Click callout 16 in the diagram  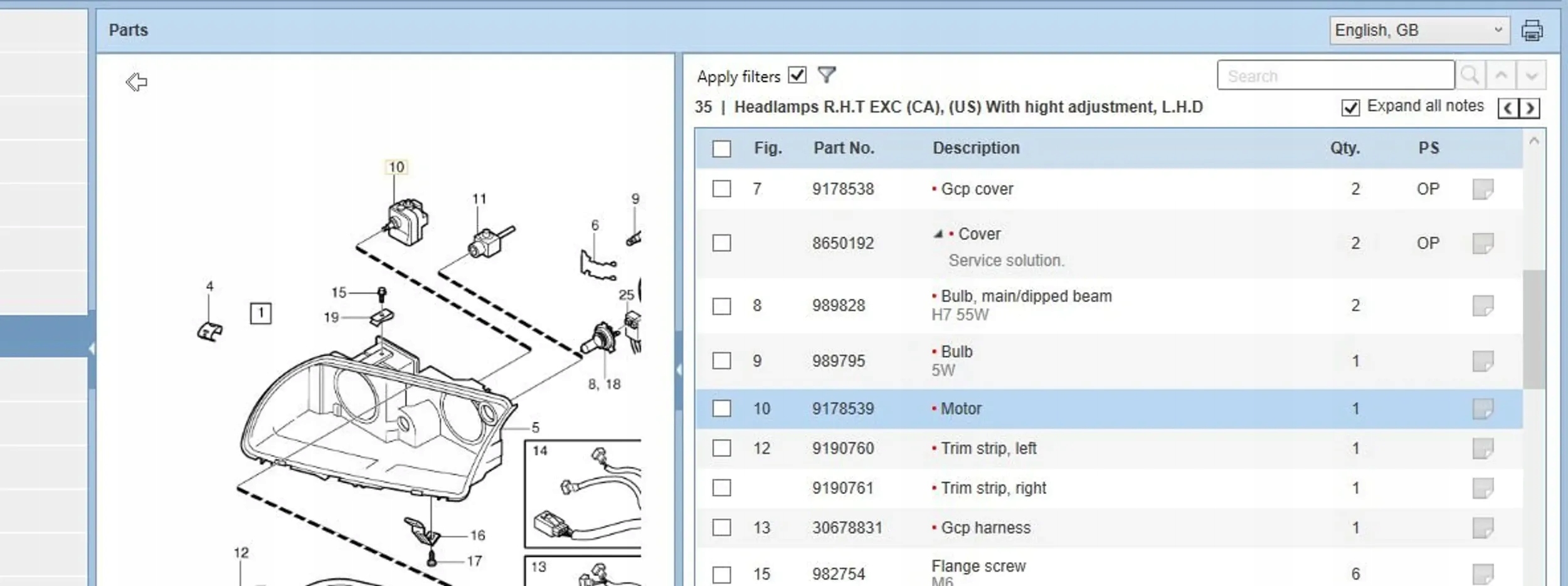(x=478, y=535)
